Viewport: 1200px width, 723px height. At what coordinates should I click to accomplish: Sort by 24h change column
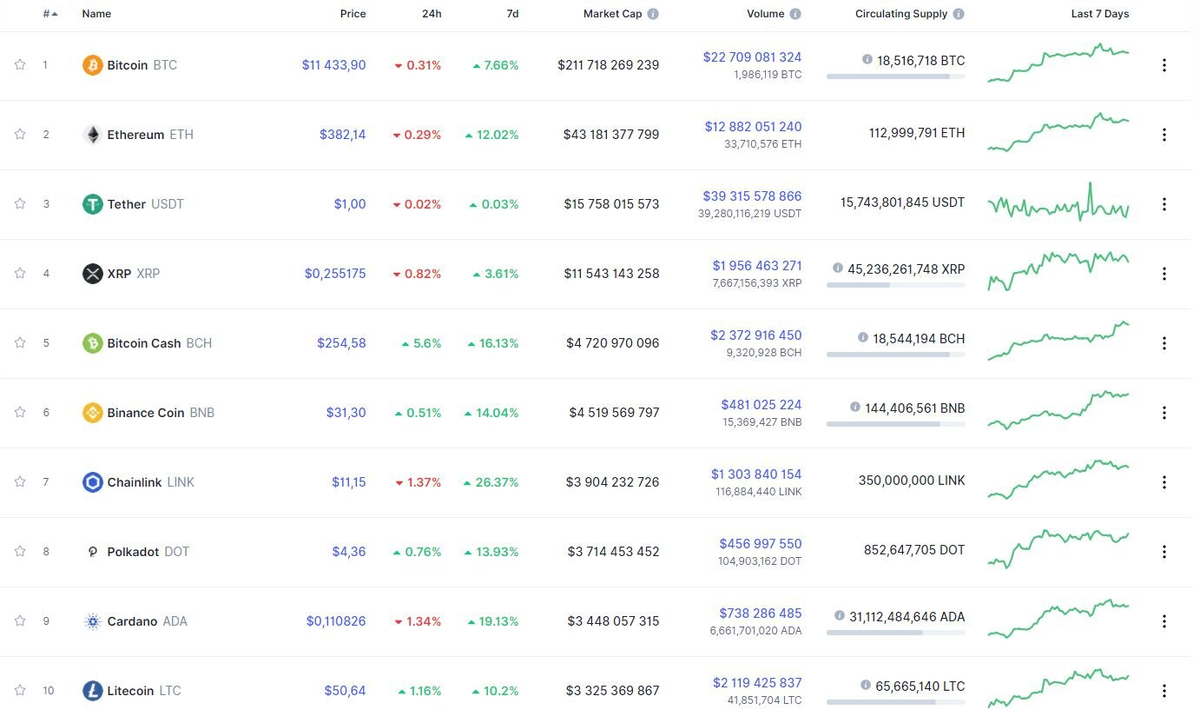point(432,14)
